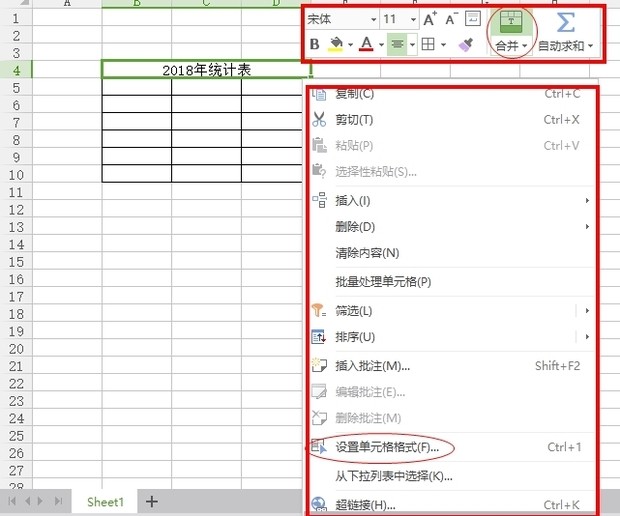Viewport: 620px width, 516px height.
Task: Expand submenu arrow for 插入(I)
Action: click(x=588, y=200)
